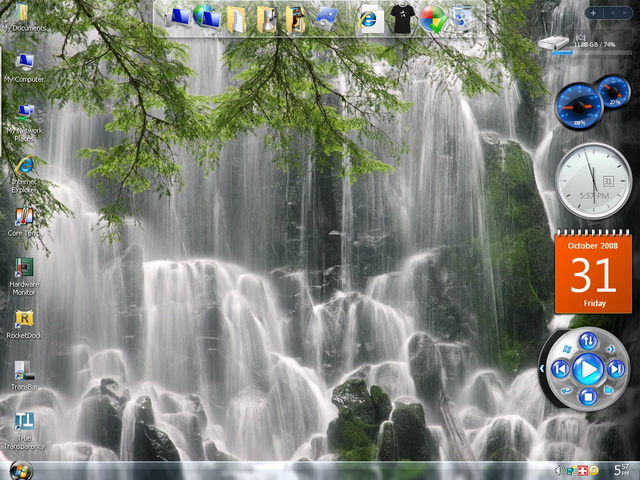Click the black t-shirt dock icon
Viewport: 640px width, 480px height.
coord(402,18)
